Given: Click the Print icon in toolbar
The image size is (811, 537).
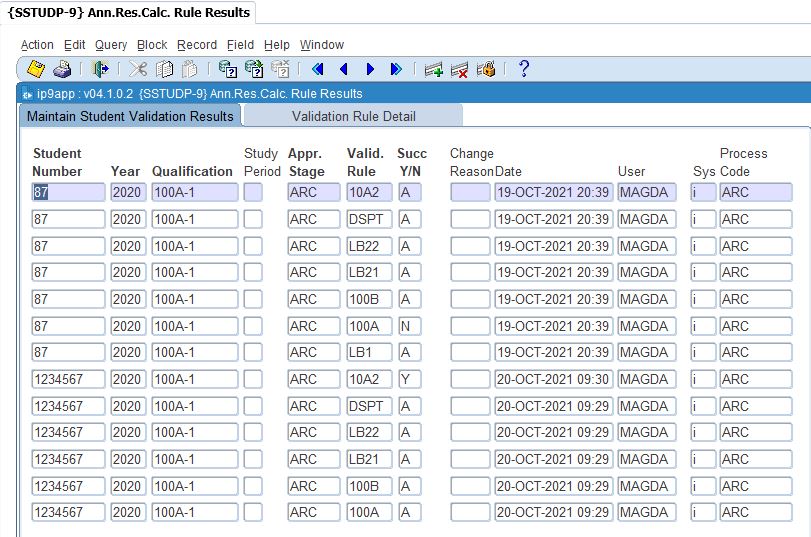Looking at the screenshot, I should coord(62,69).
